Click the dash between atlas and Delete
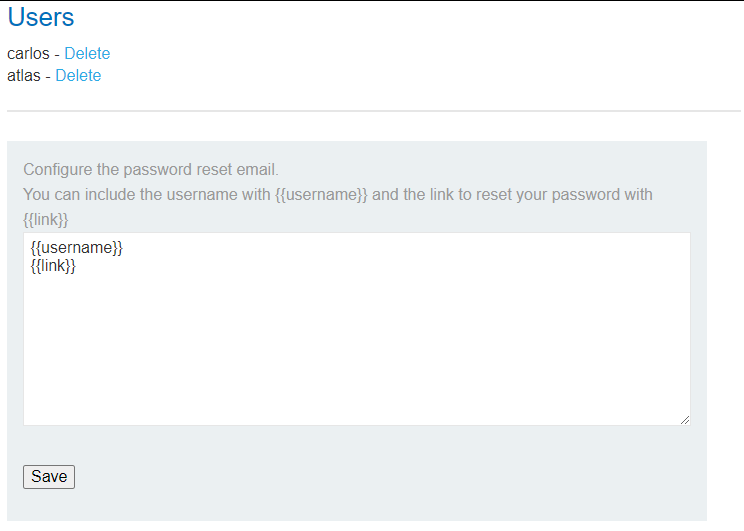 pyautogui.click(x=47, y=76)
